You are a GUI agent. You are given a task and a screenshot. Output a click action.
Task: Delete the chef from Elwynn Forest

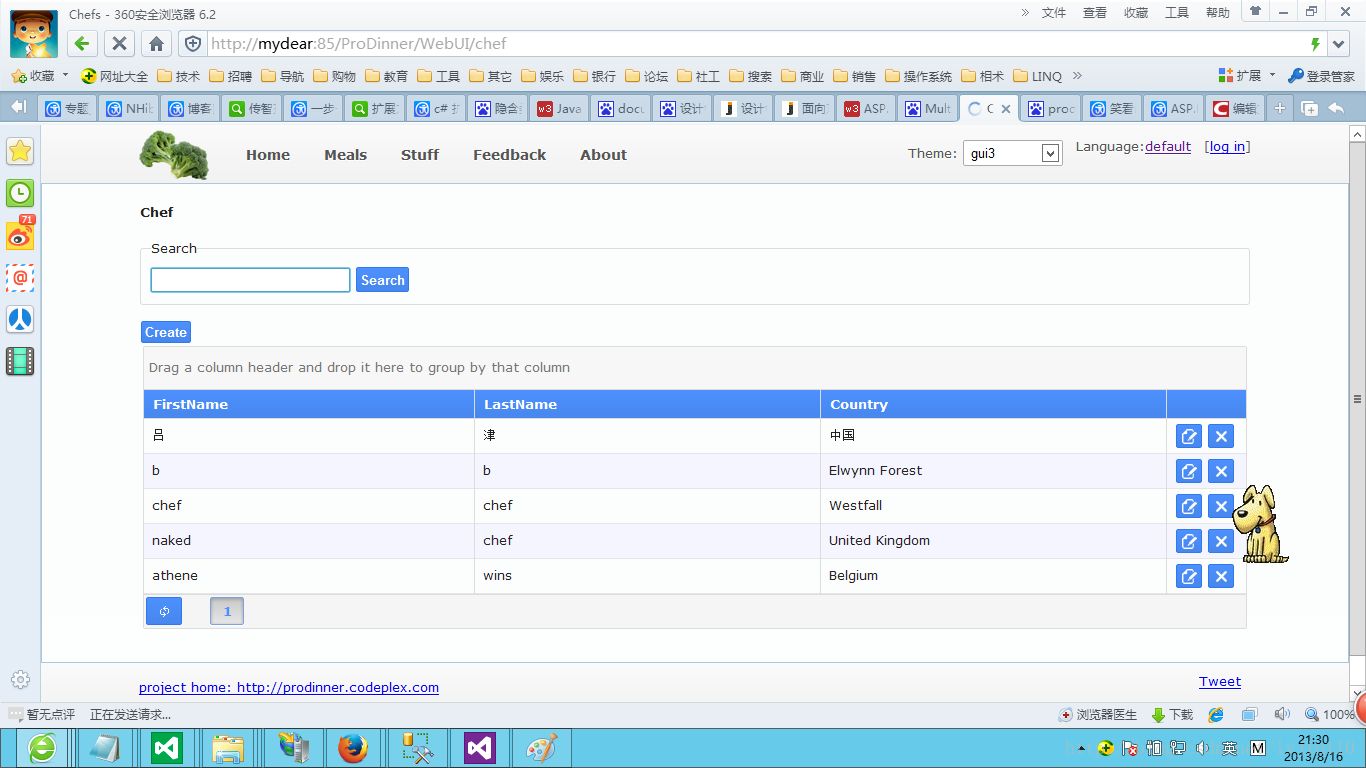pos(1221,471)
